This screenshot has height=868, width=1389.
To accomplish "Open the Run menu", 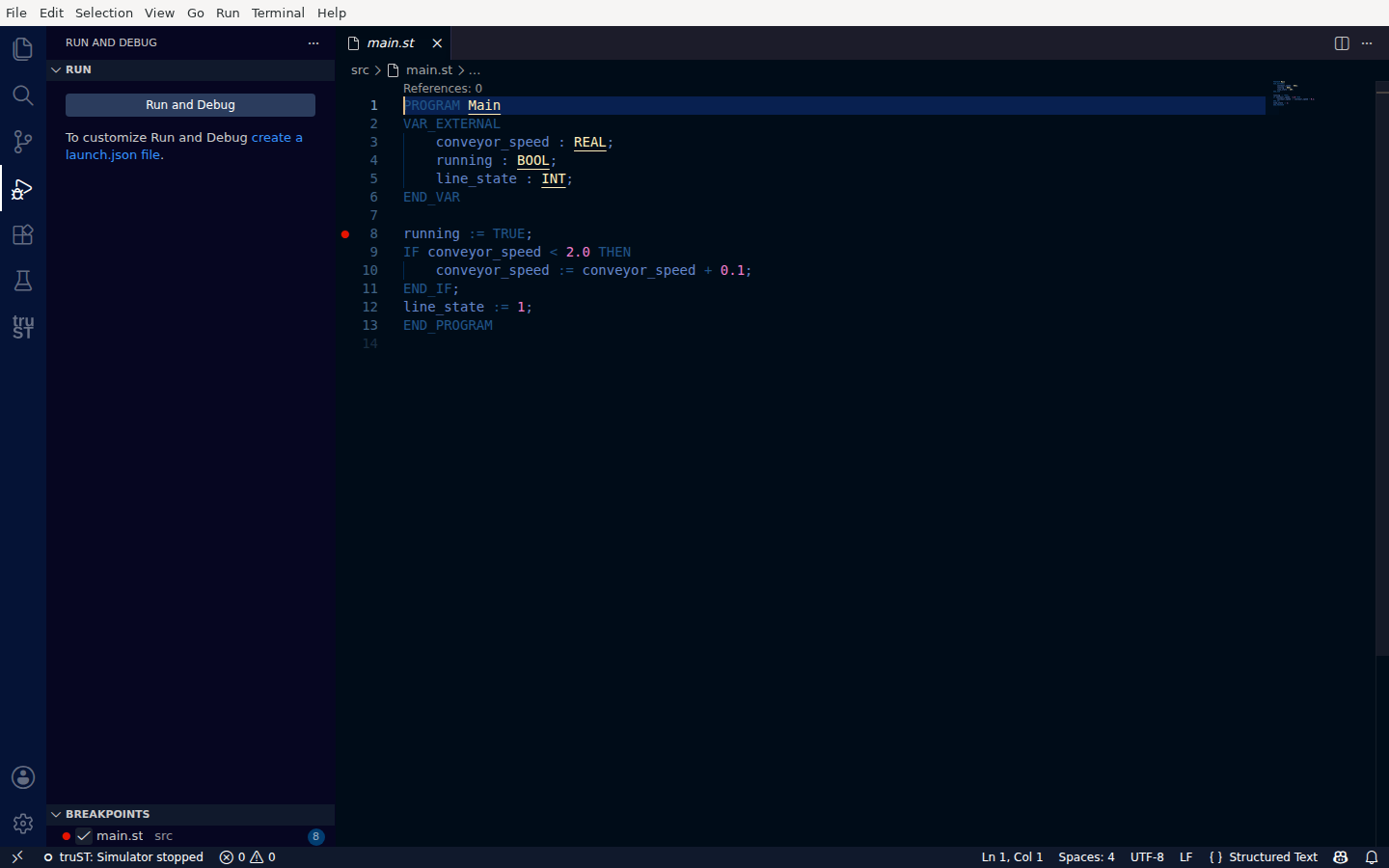I will tap(228, 13).
